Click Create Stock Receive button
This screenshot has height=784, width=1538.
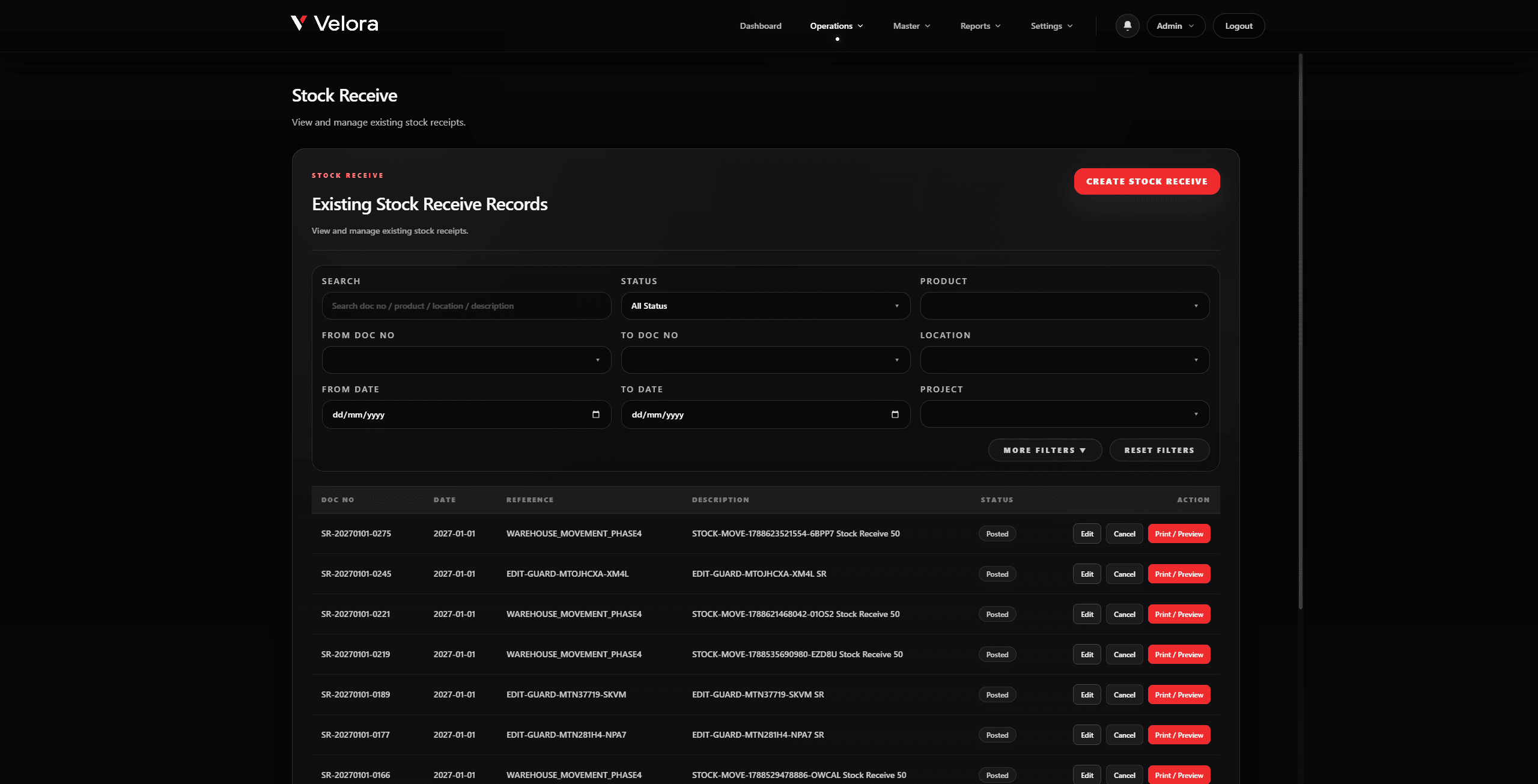[1146, 181]
